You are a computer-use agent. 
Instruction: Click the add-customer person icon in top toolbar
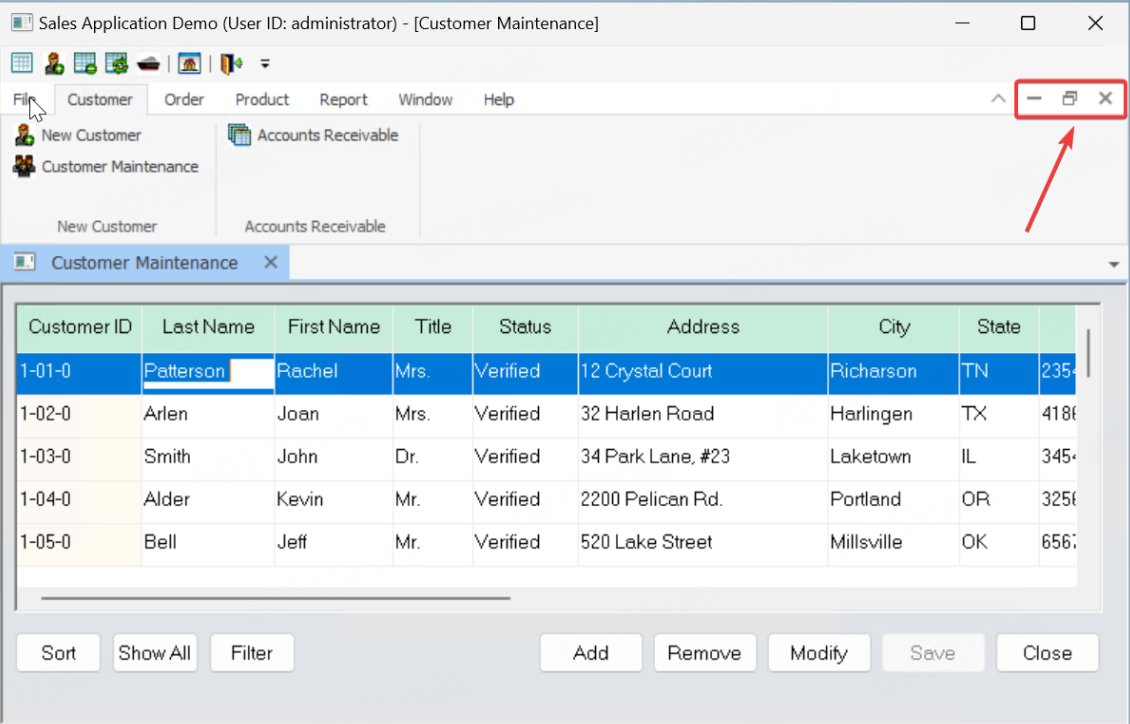tap(53, 64)
